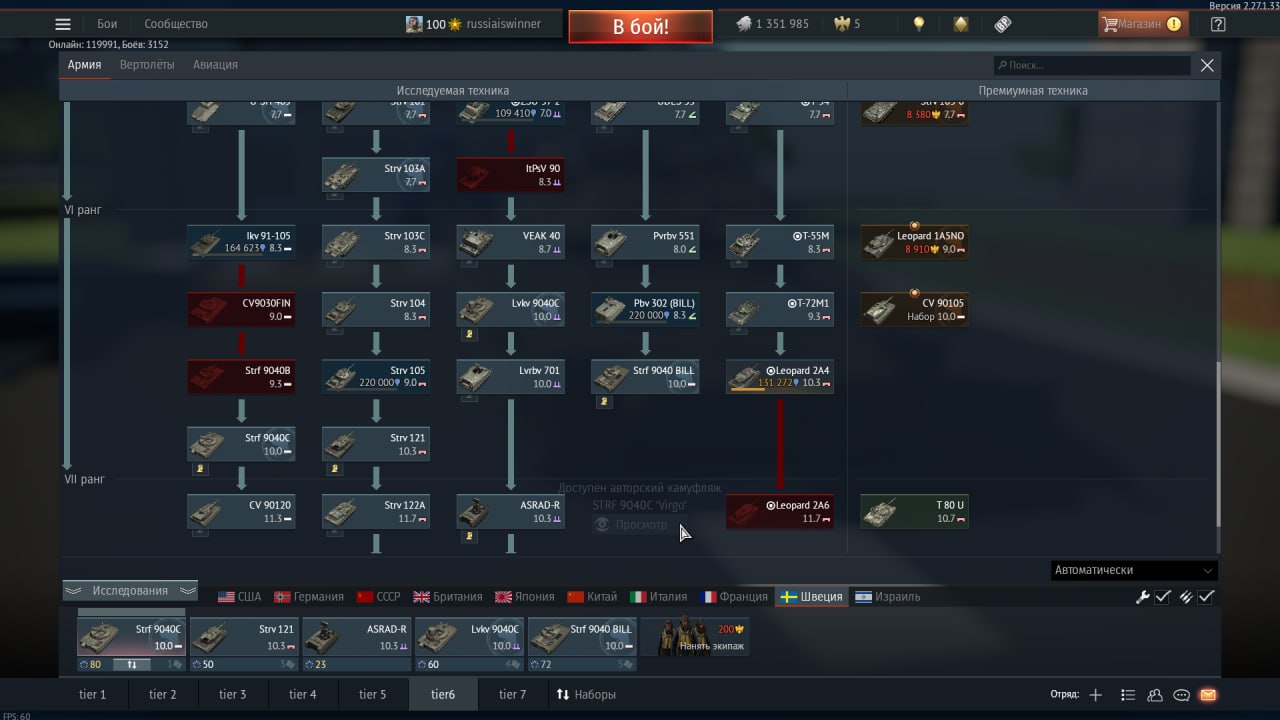Image resolution: width=1280 pixels, height=720 pixels.
Task: Open the chat bubble icon
Action: coord(1181,695)
